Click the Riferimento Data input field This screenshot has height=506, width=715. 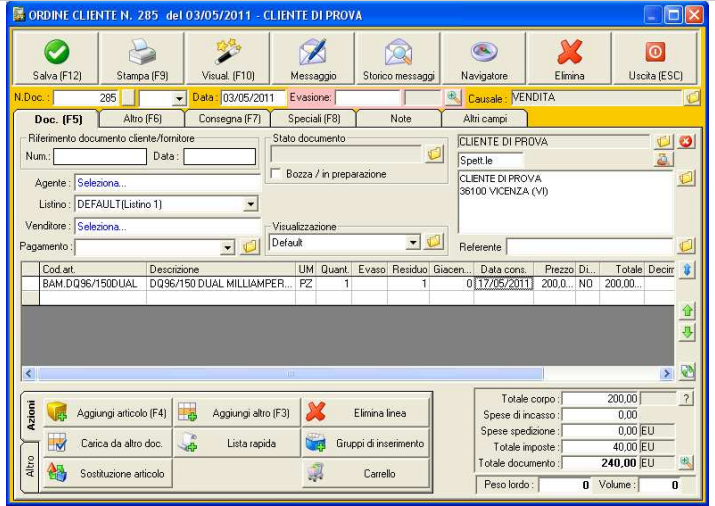tap(219, 156)
